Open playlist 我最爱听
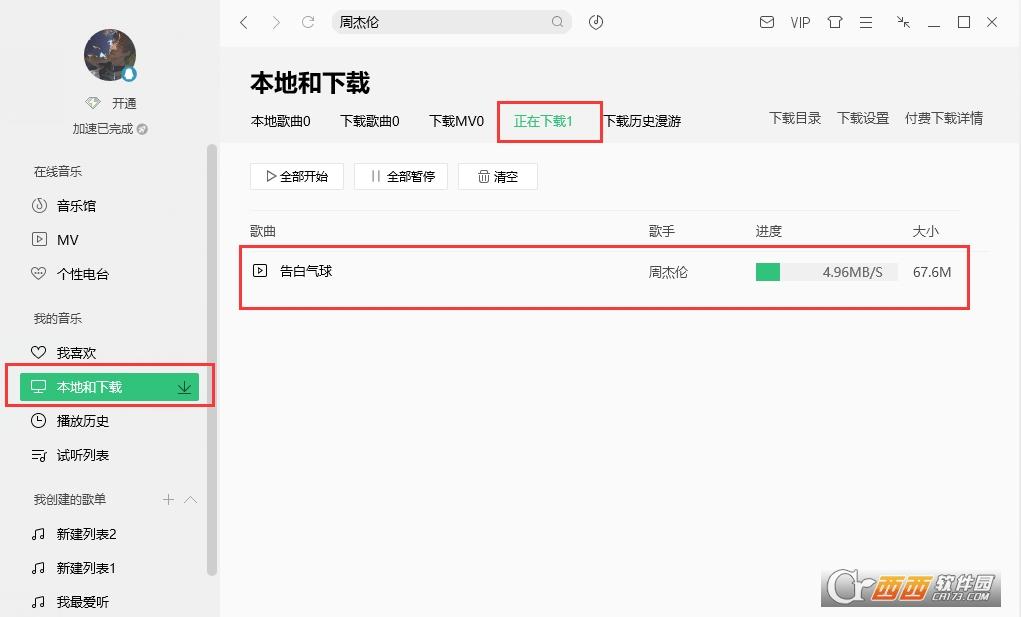 point(83,602)
